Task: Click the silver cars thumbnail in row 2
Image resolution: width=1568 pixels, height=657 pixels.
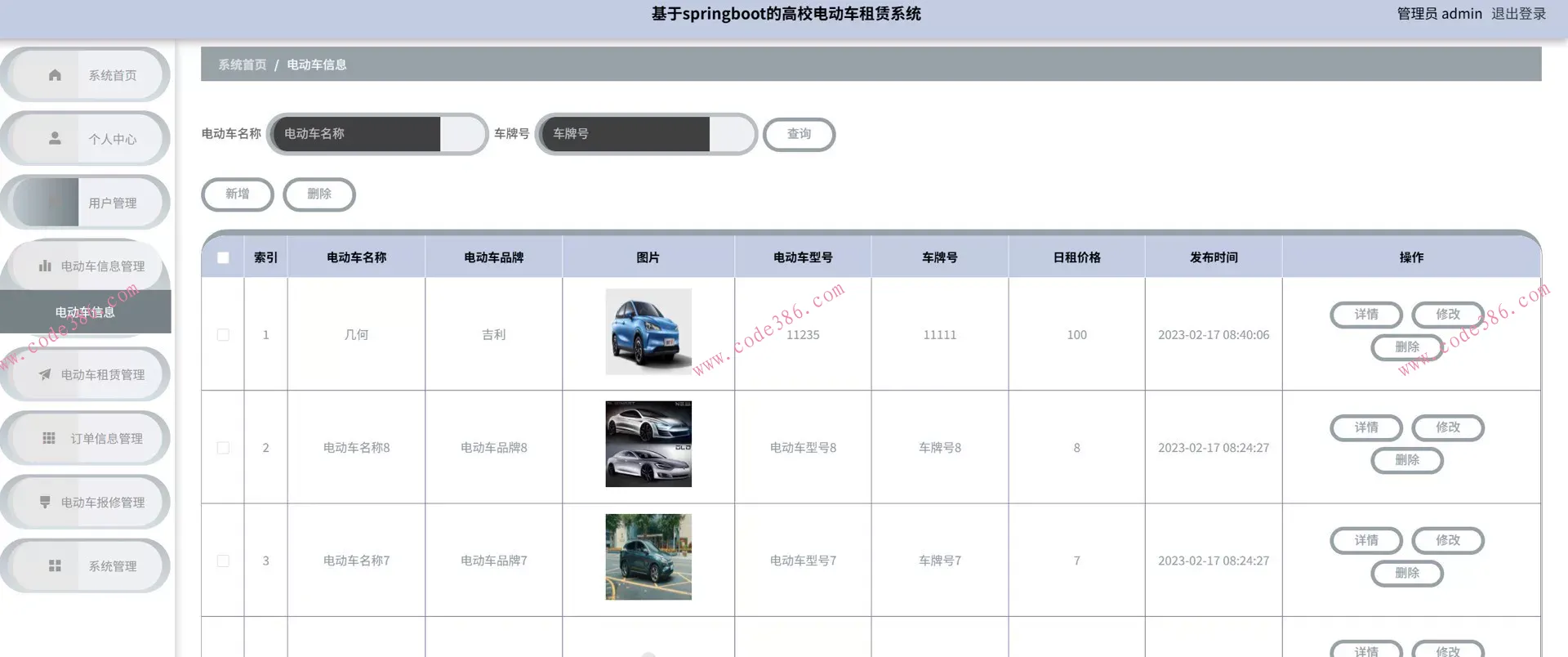Action: pos(648,444)
